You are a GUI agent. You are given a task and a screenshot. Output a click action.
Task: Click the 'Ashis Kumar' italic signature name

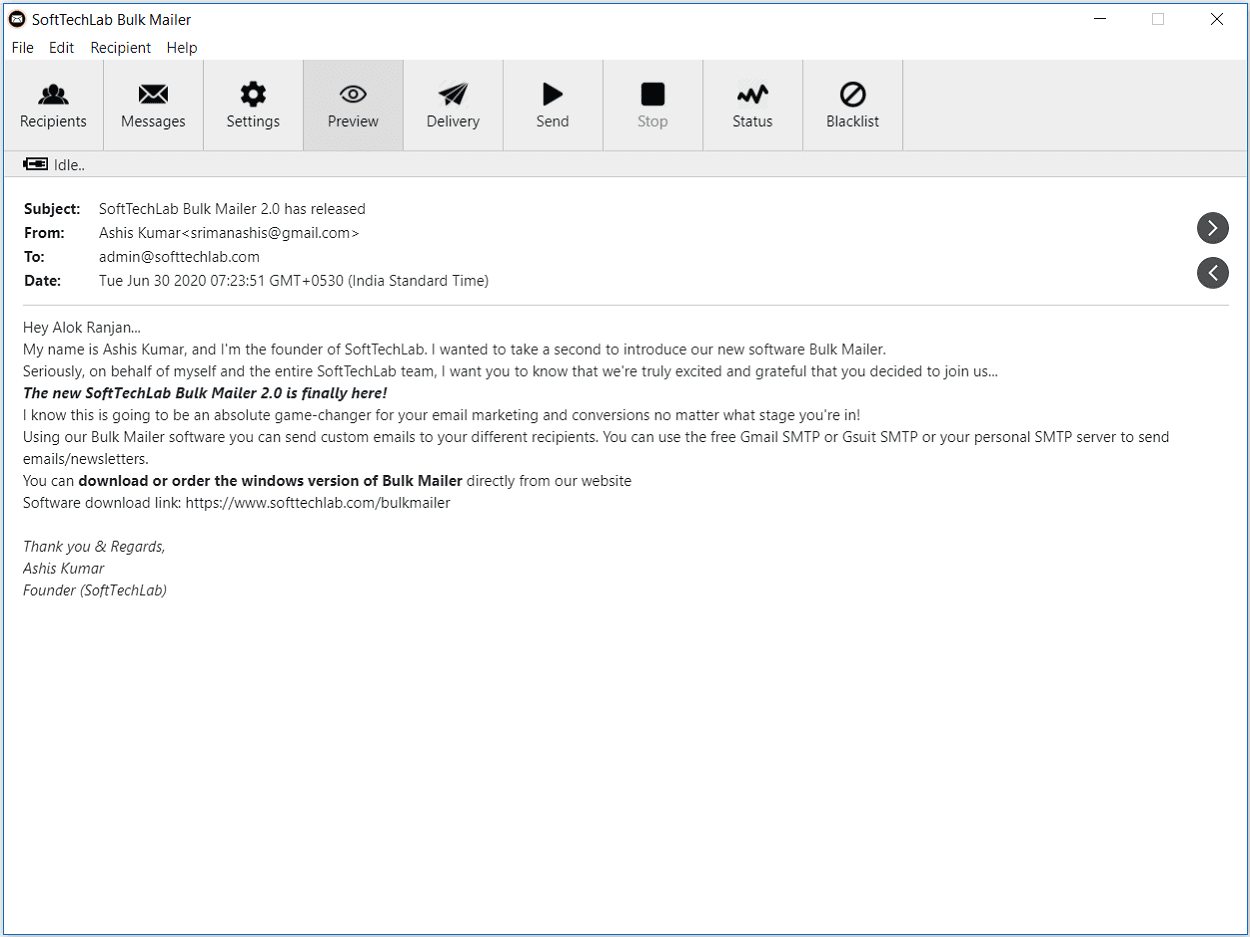pos(64,569)
